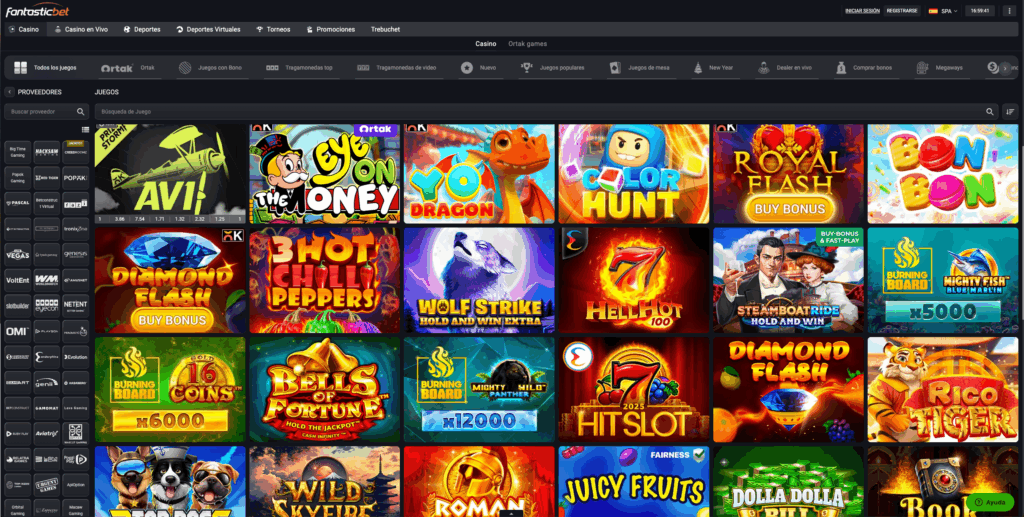Image resolution: width=1024 pixels, height=517 pixels.
Task: Click the Registrarse button
Action: 903,11
